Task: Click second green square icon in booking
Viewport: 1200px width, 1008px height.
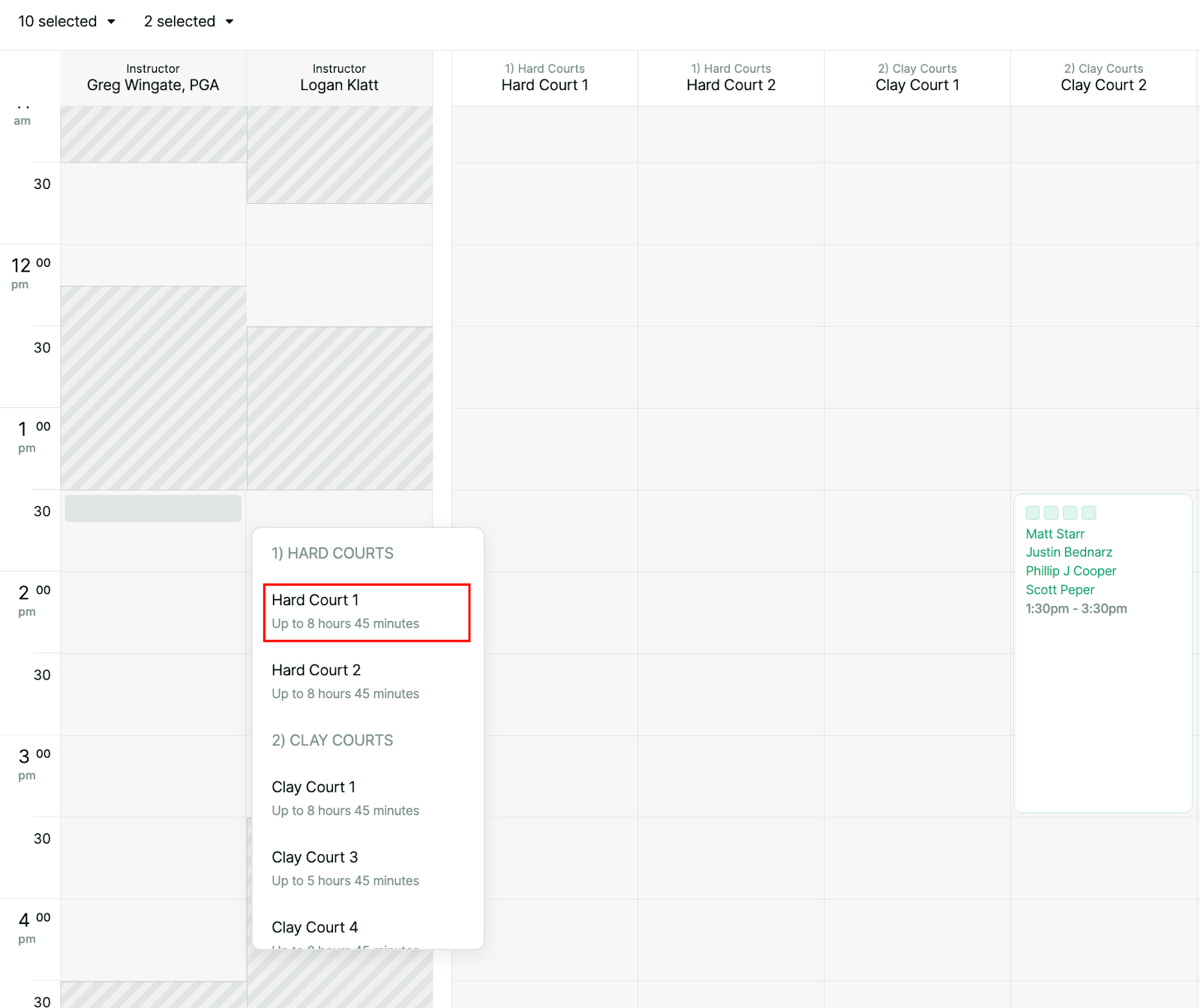Action: [x=1051, y=513]
